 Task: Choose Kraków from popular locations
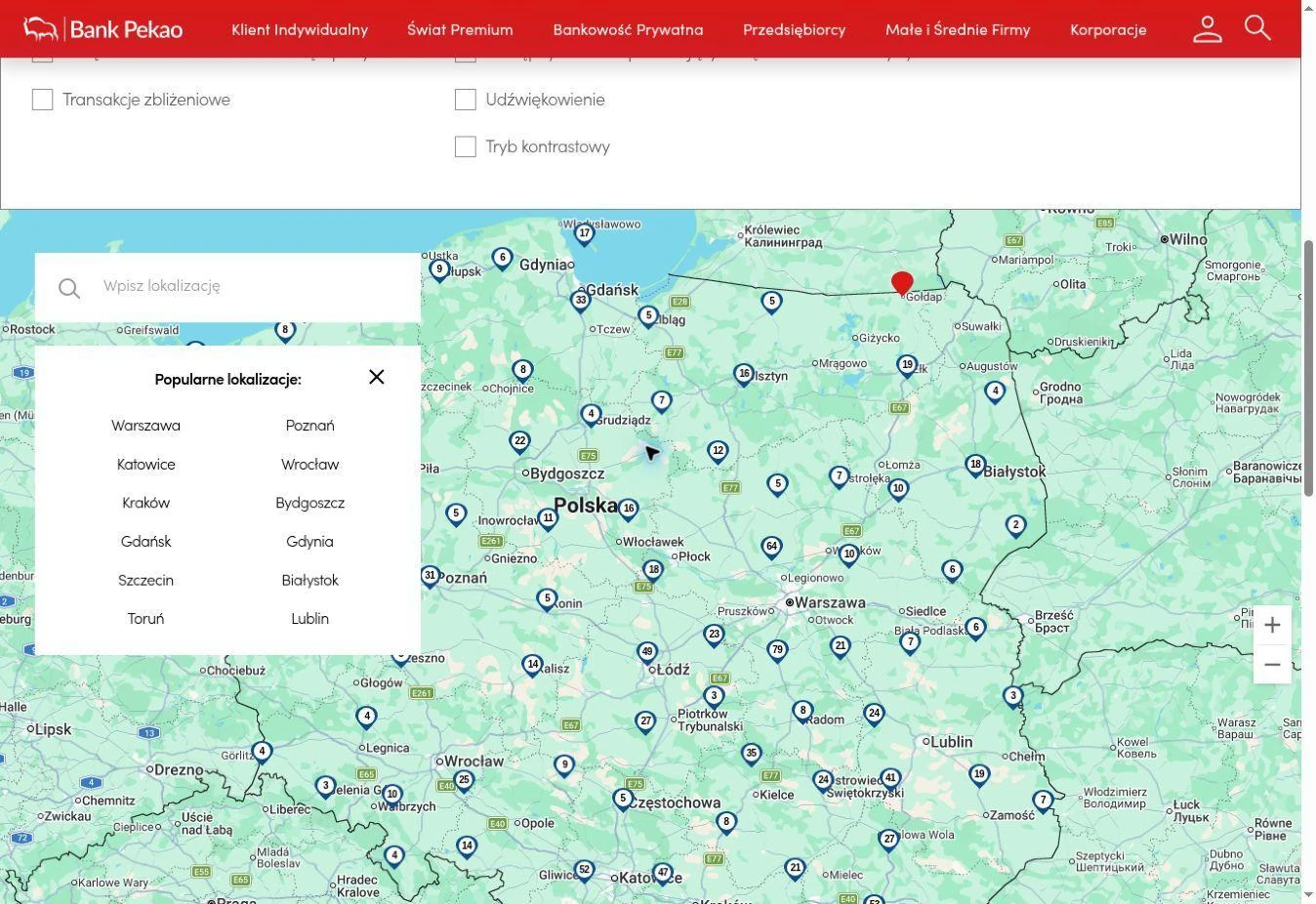pyautogui.click(x=145, y=503)
